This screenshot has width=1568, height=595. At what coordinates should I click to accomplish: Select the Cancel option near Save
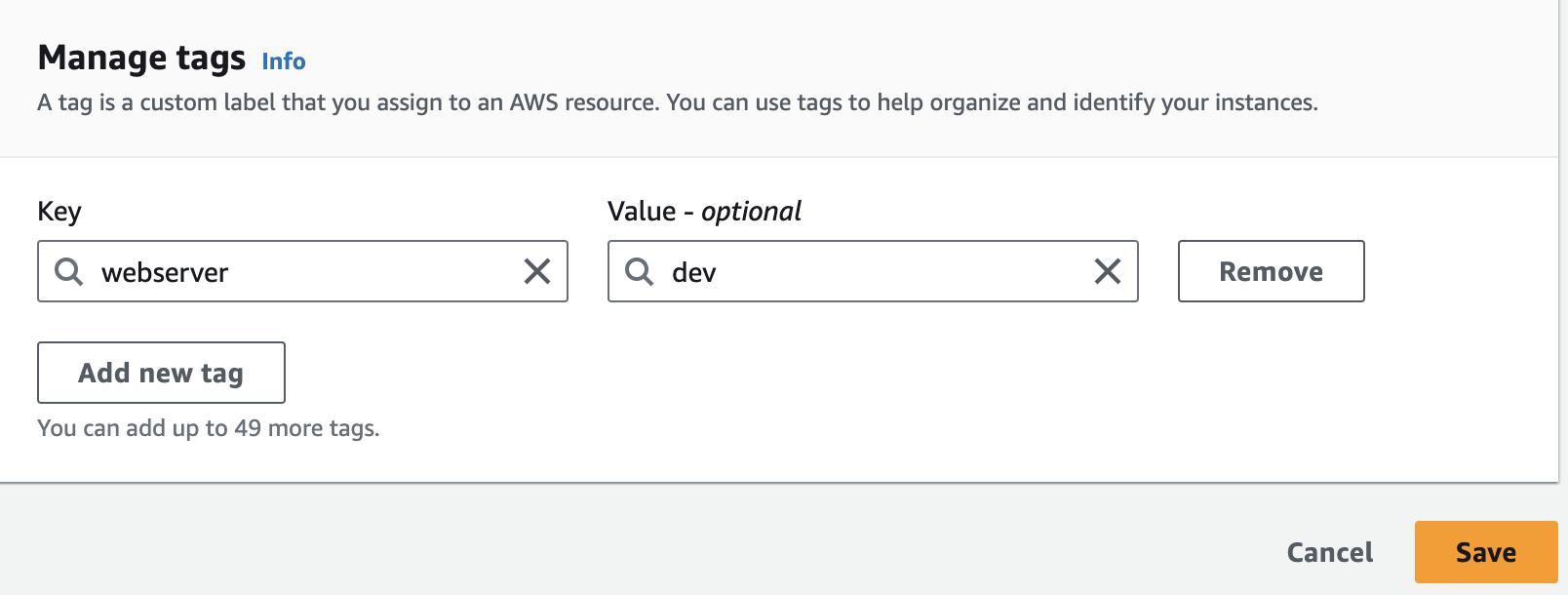(x=1329, y=551)
